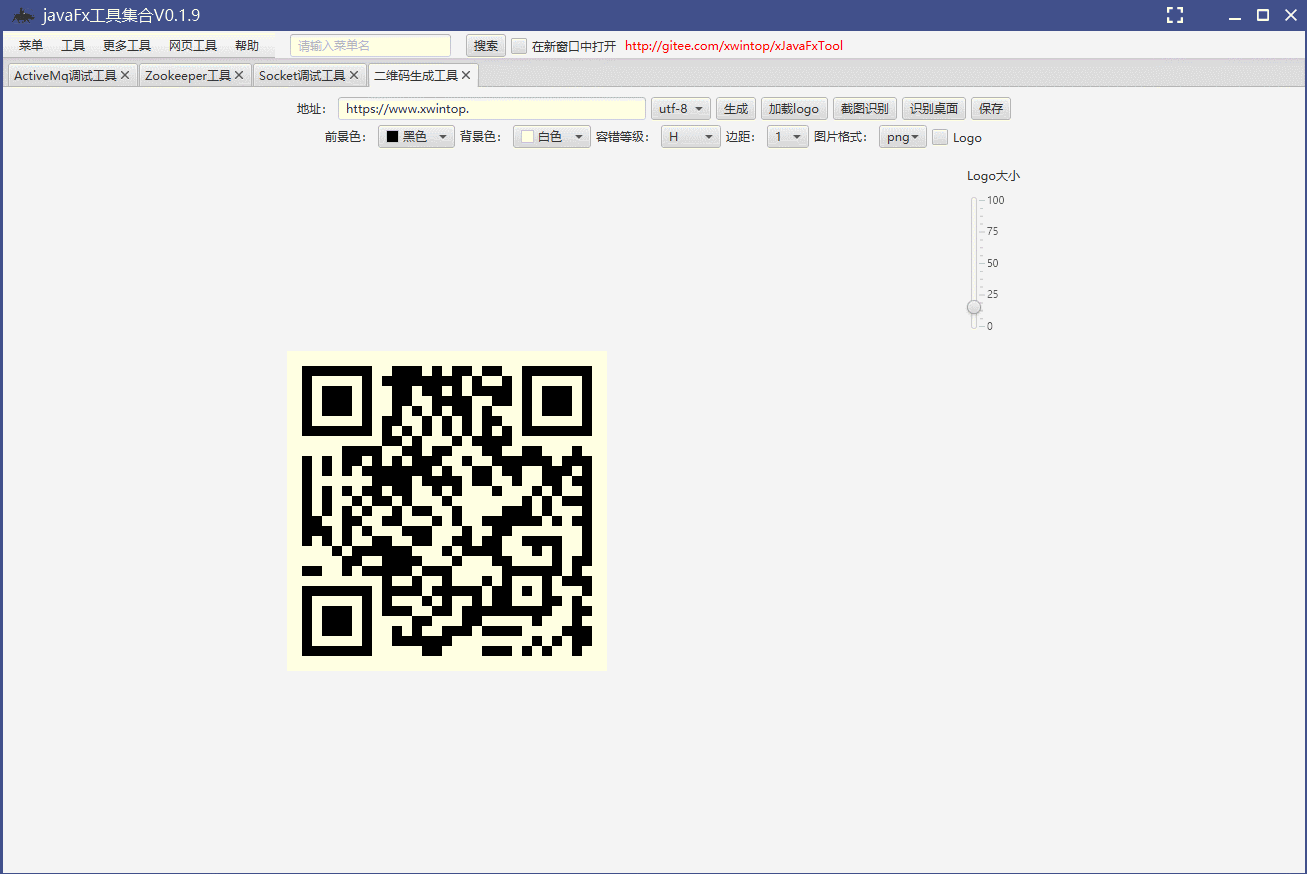This screenshot has height=874, width=1307.
Task: Close the Socket调试工具 tab
Action: (354, 75)
